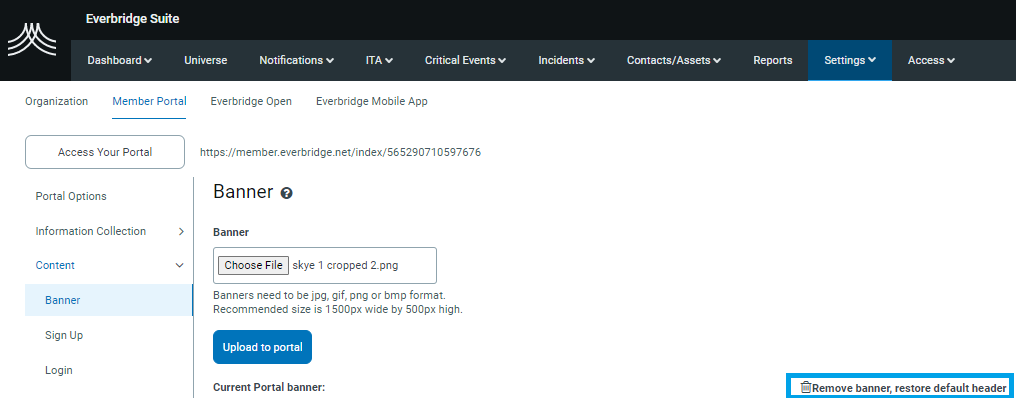Open the Settings dropdown menu
This screenshot has height=398, width=1016.
(849, 60)
